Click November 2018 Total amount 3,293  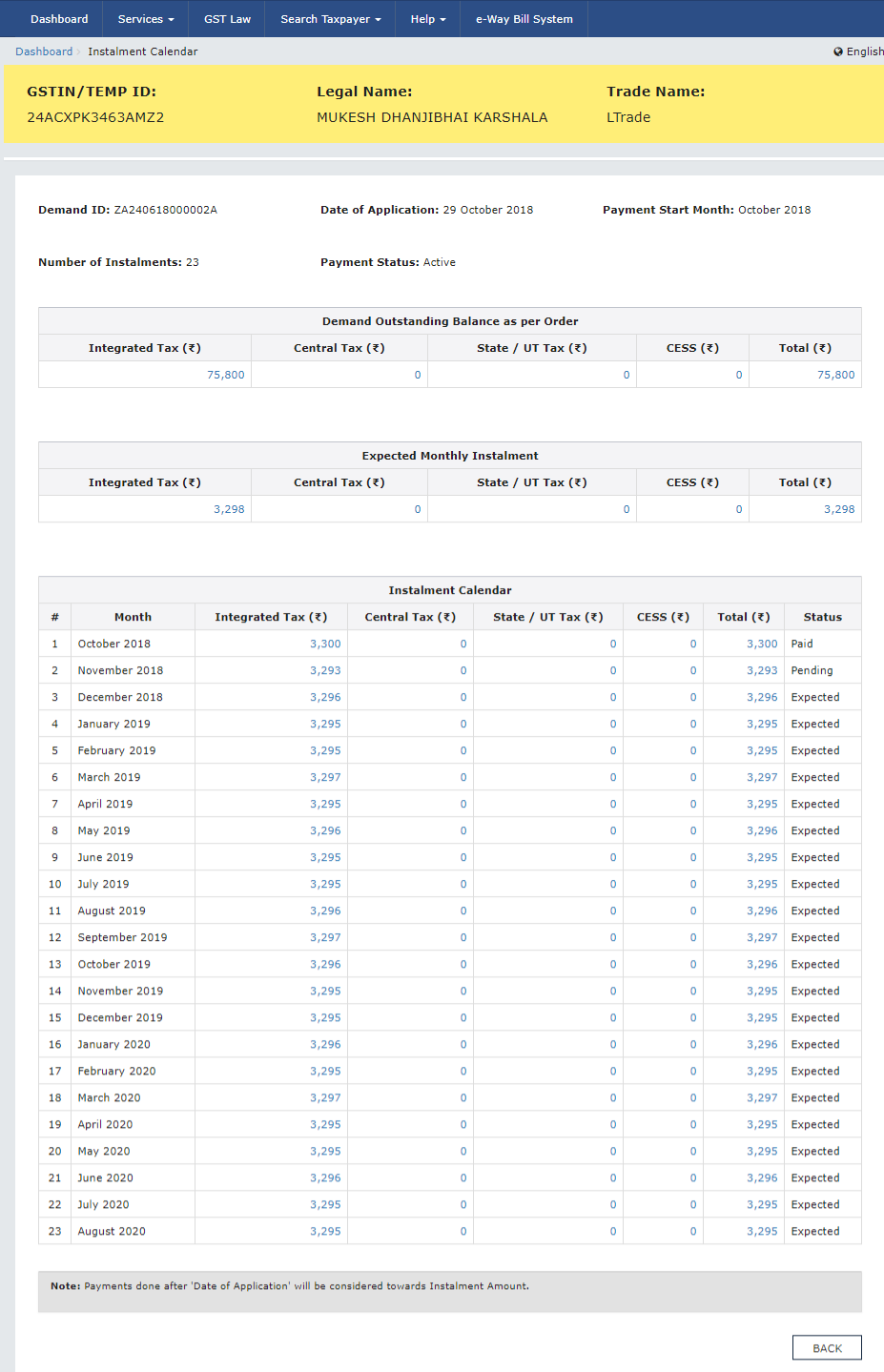762,670
